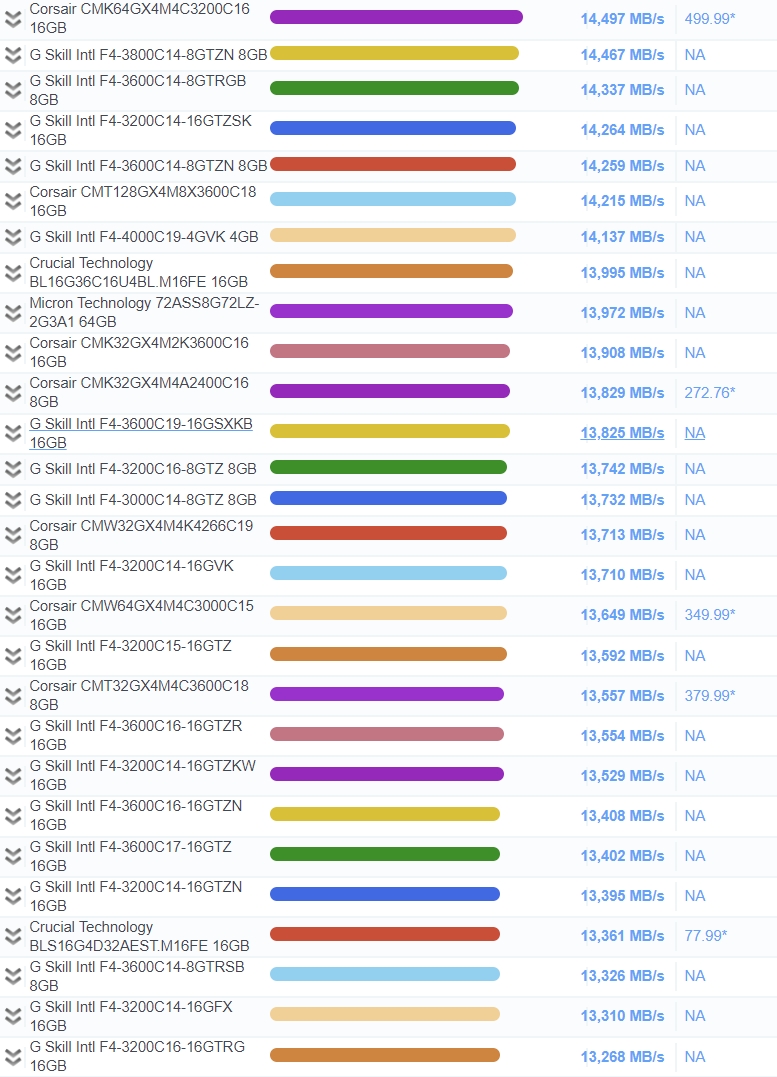The image size is (777, 1077).
Task: Expand the G Skill F4-3200C14-16GTZKW row chevron
Action: tap(13, 775)
